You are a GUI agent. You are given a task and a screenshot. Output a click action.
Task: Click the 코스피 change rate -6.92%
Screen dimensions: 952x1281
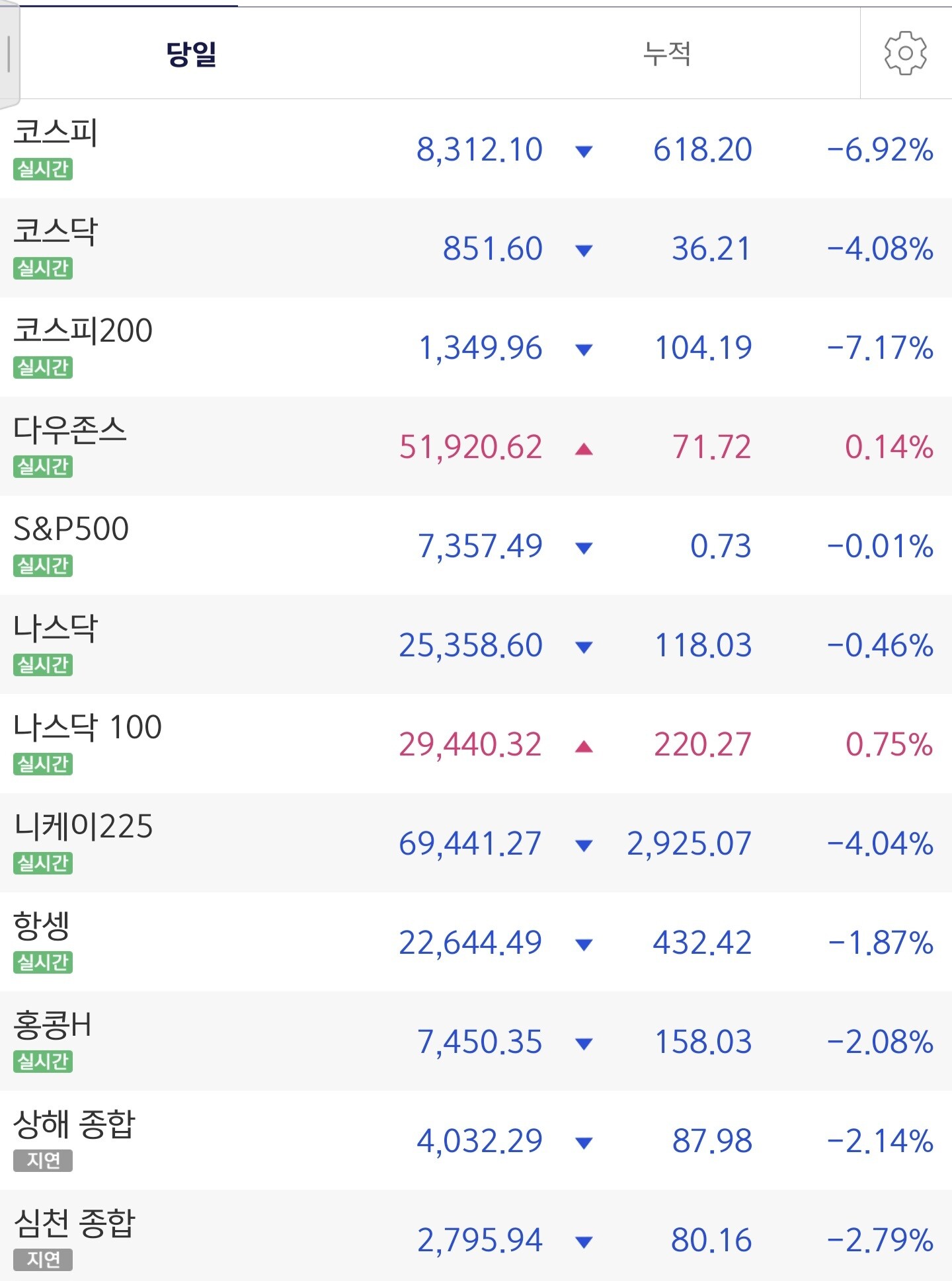[x=880, y=150]
